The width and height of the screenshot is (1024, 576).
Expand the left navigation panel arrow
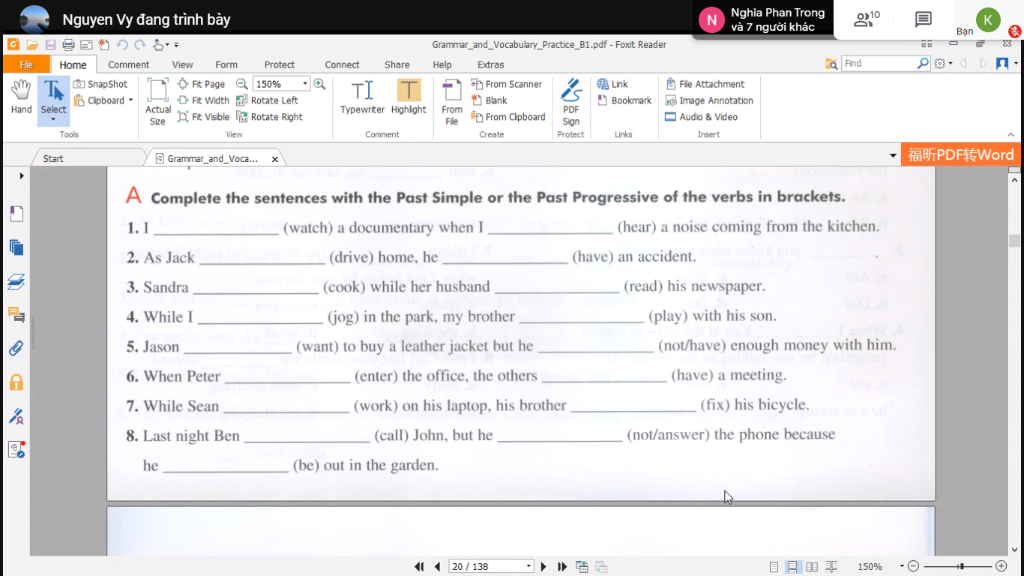[21, 176]
